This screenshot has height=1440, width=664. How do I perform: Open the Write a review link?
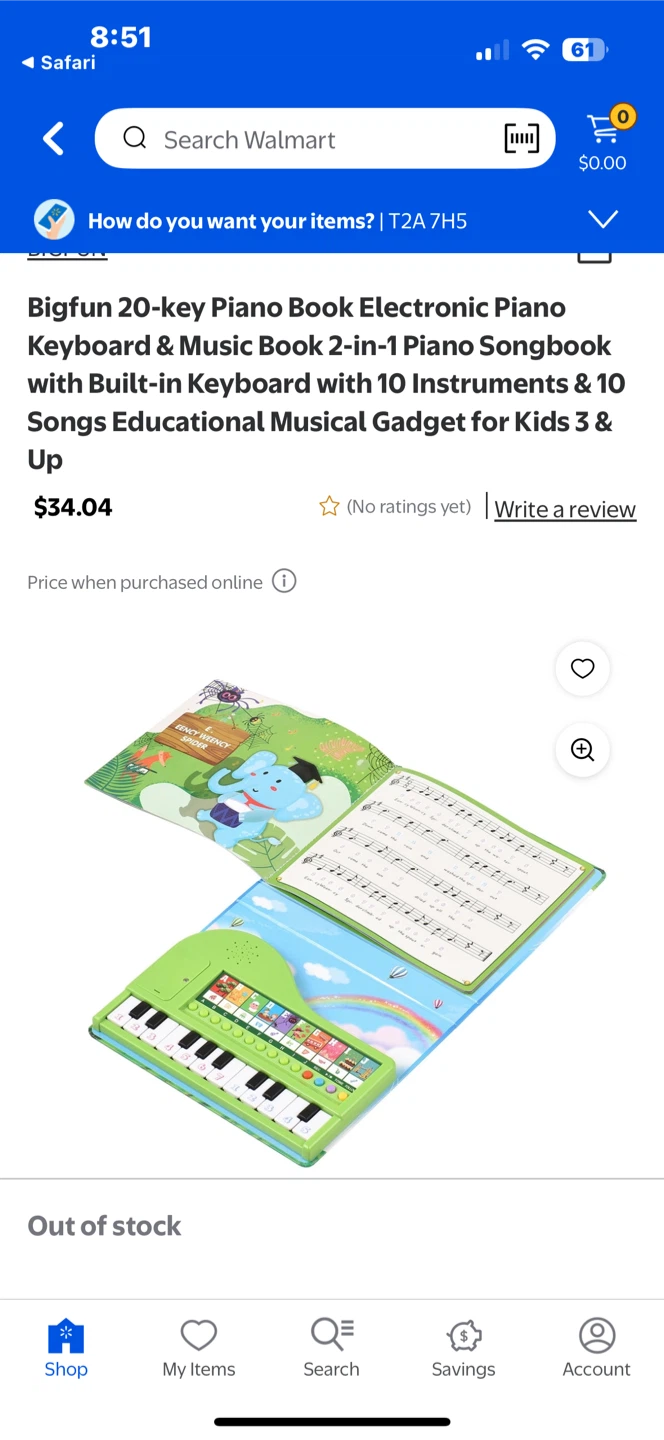565,509
